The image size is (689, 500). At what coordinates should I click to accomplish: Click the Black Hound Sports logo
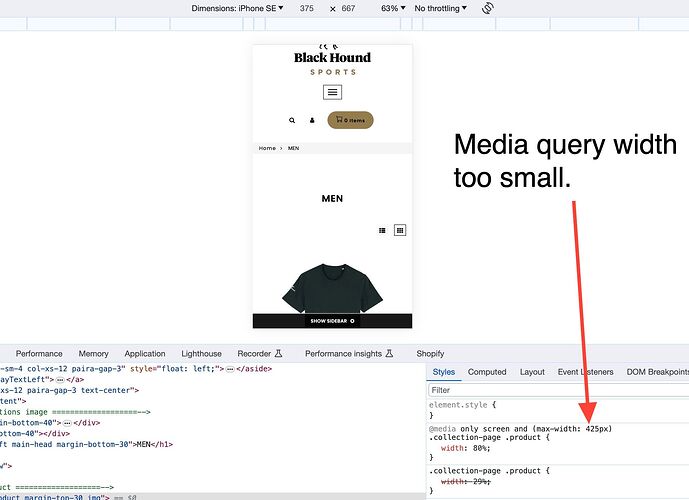(x=332, y=60)
